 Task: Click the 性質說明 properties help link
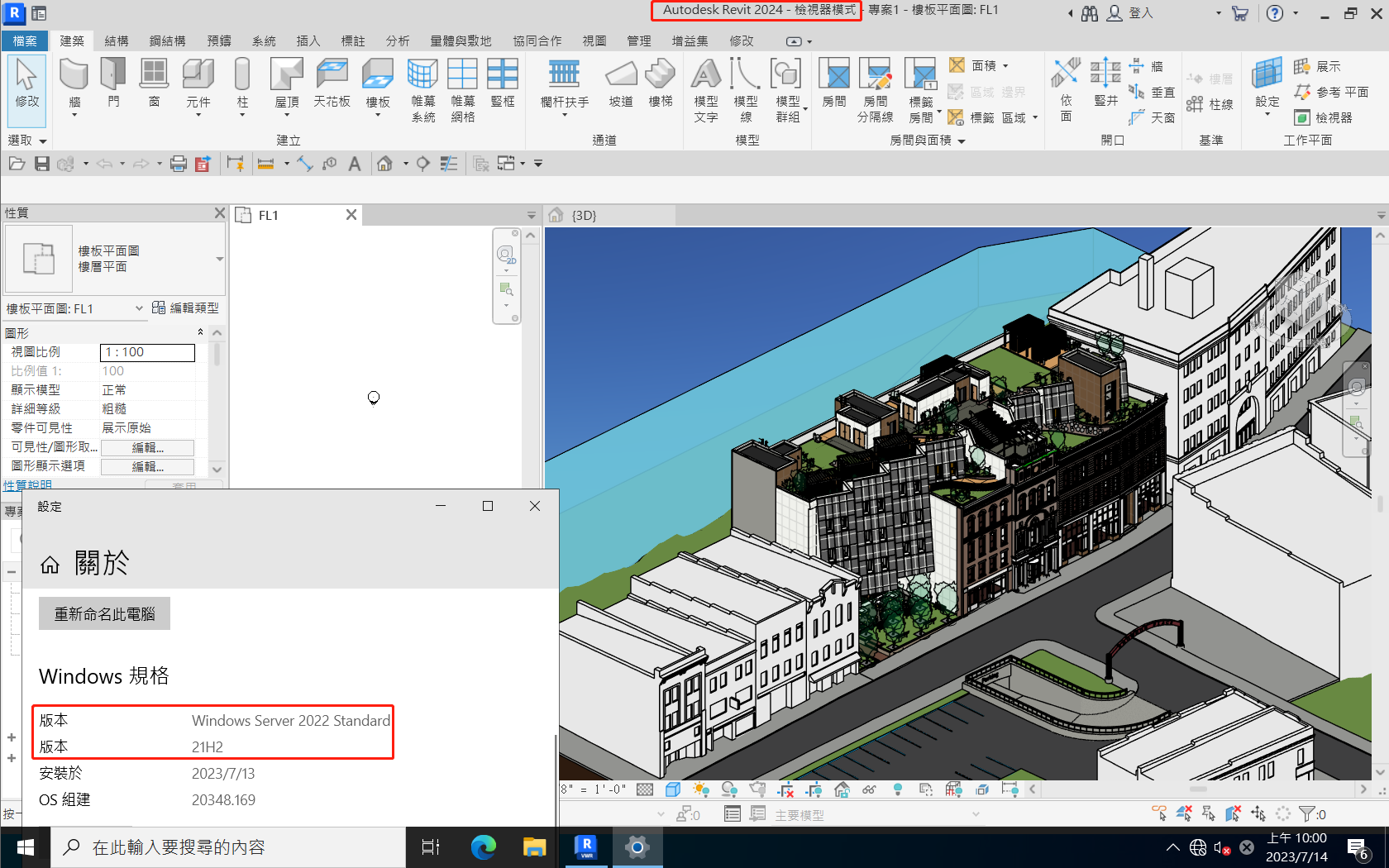point(27,484)
